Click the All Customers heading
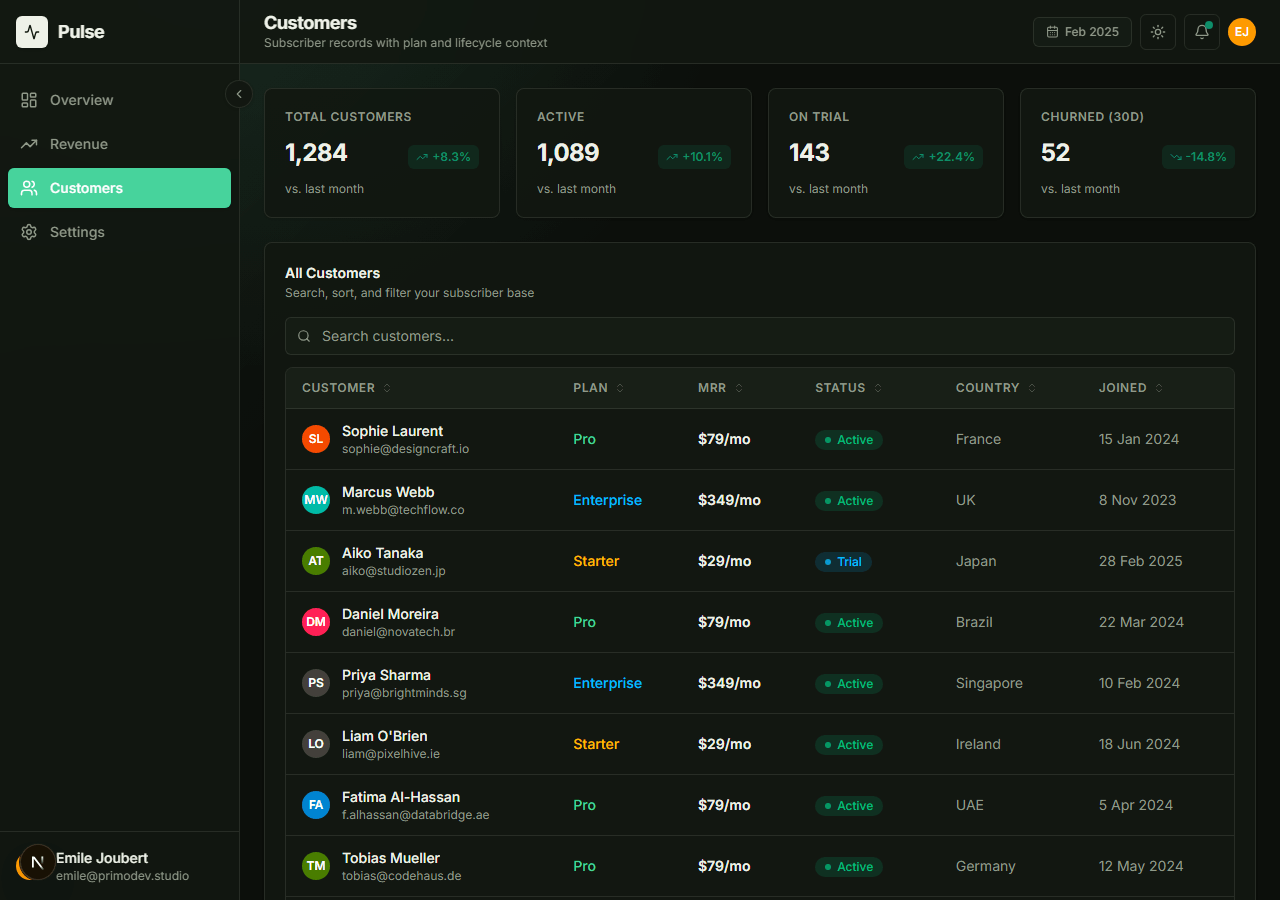This screenshot has width=1280, height=900. (333, 273)
